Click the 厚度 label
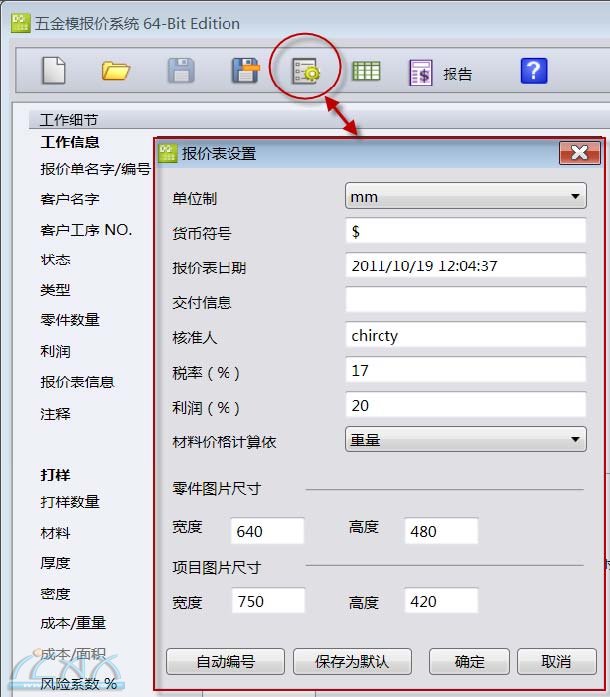Viewport: 610px width, 697px height. pyautogui.click(x=55, y=563)
